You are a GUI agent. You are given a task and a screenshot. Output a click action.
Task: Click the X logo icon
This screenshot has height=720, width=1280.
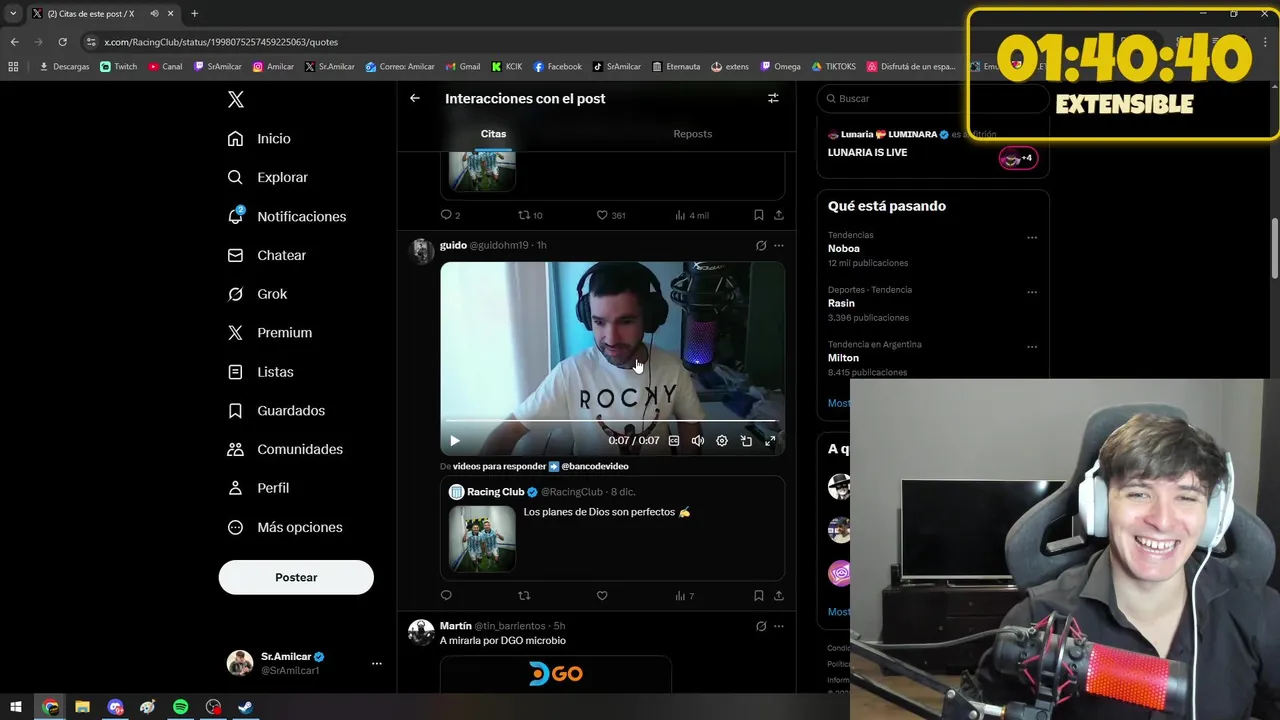(235, 99)
